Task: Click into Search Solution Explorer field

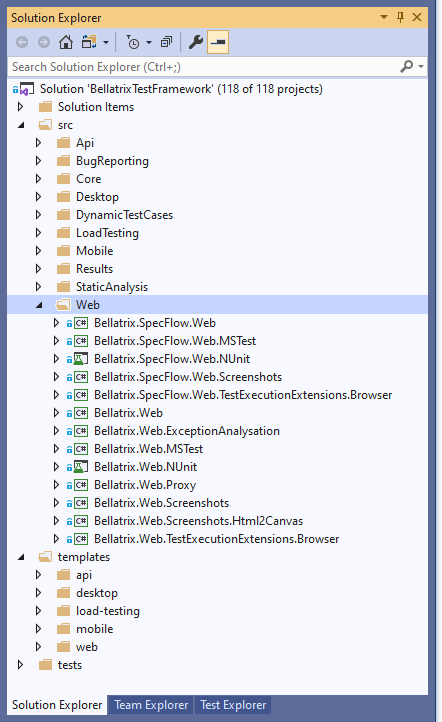Action: pyautogui.click(x=203, y=67)
